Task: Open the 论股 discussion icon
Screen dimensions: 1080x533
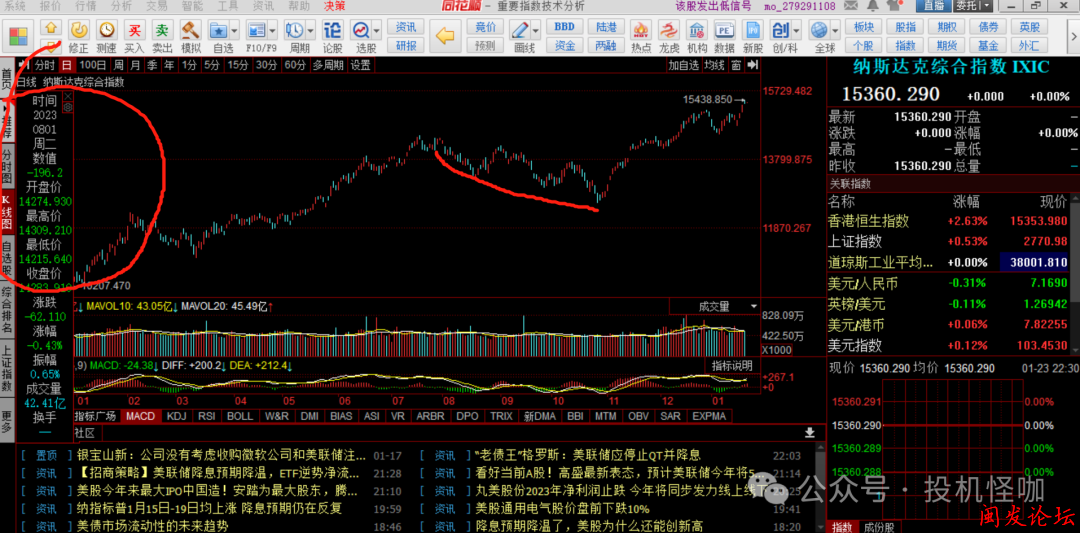Action: click(333, 36)
